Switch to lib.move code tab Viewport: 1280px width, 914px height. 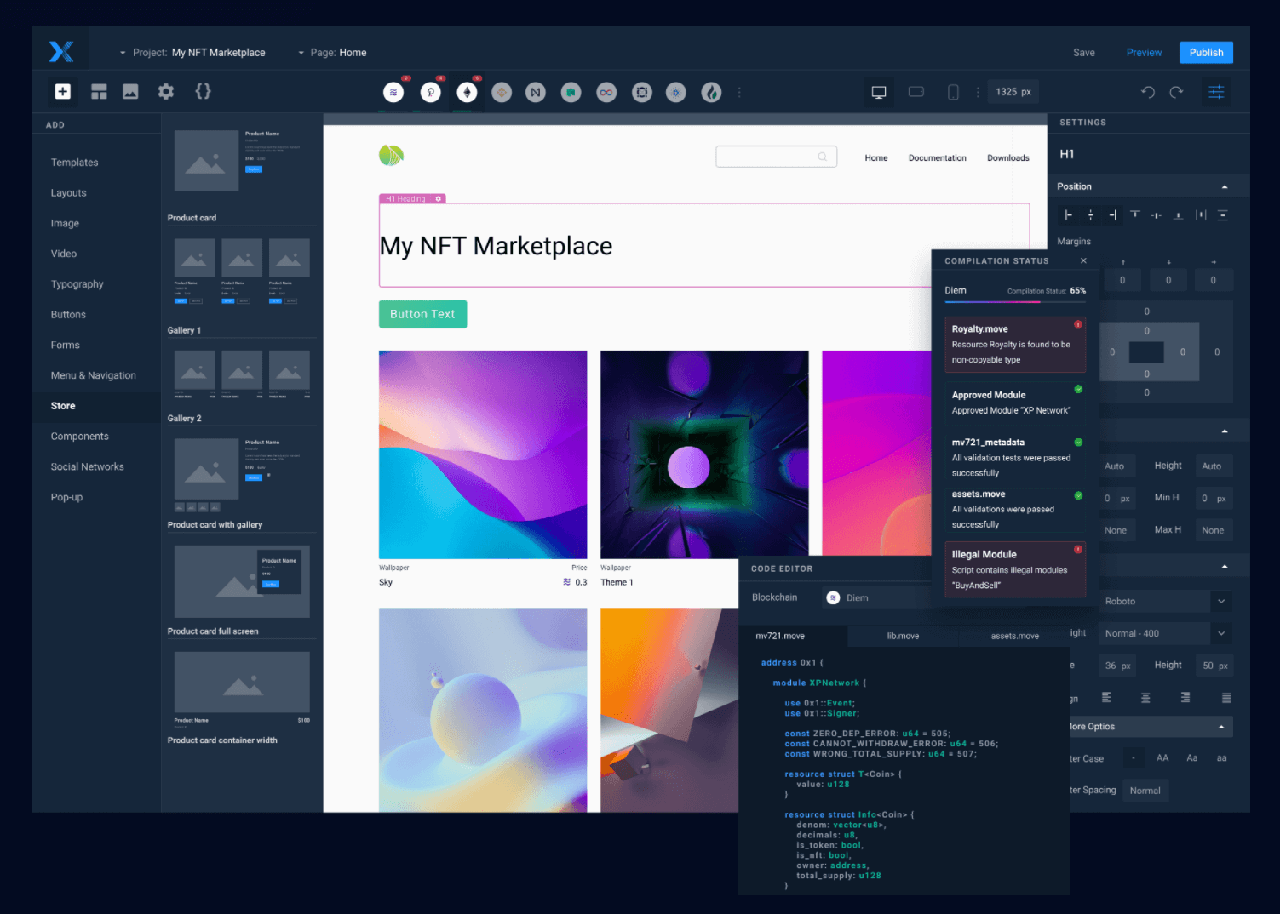click(x=903, y=636)
